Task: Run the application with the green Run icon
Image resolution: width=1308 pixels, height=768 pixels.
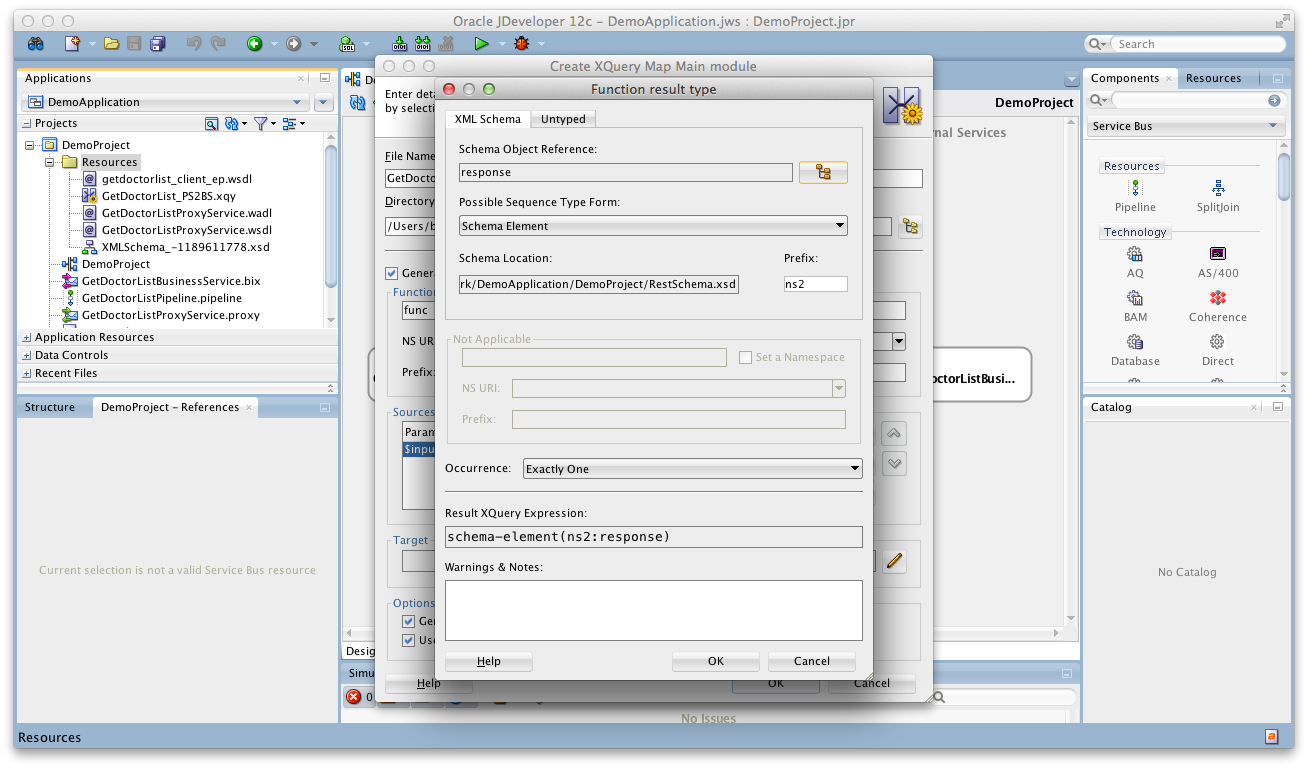Action: point(480,43)
